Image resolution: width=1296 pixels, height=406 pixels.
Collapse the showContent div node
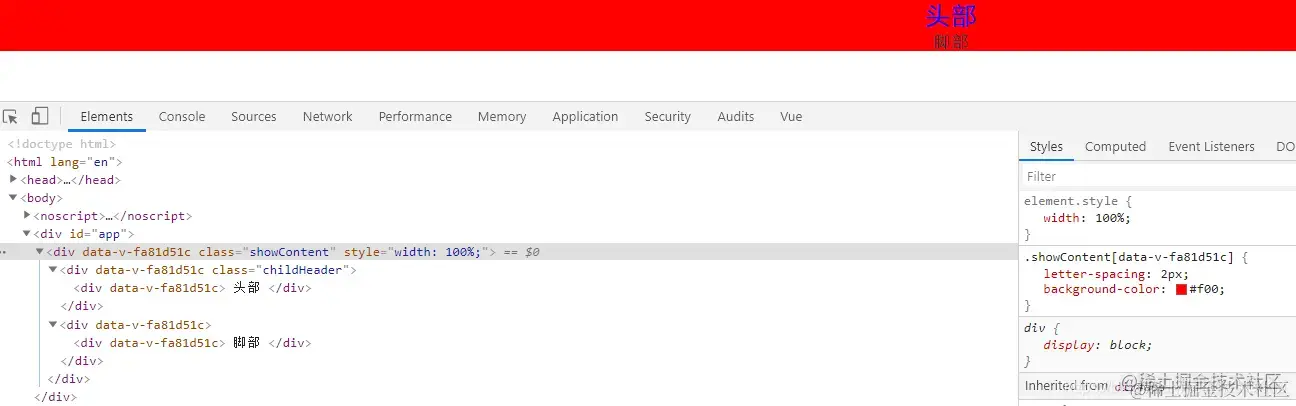[40, 252]
